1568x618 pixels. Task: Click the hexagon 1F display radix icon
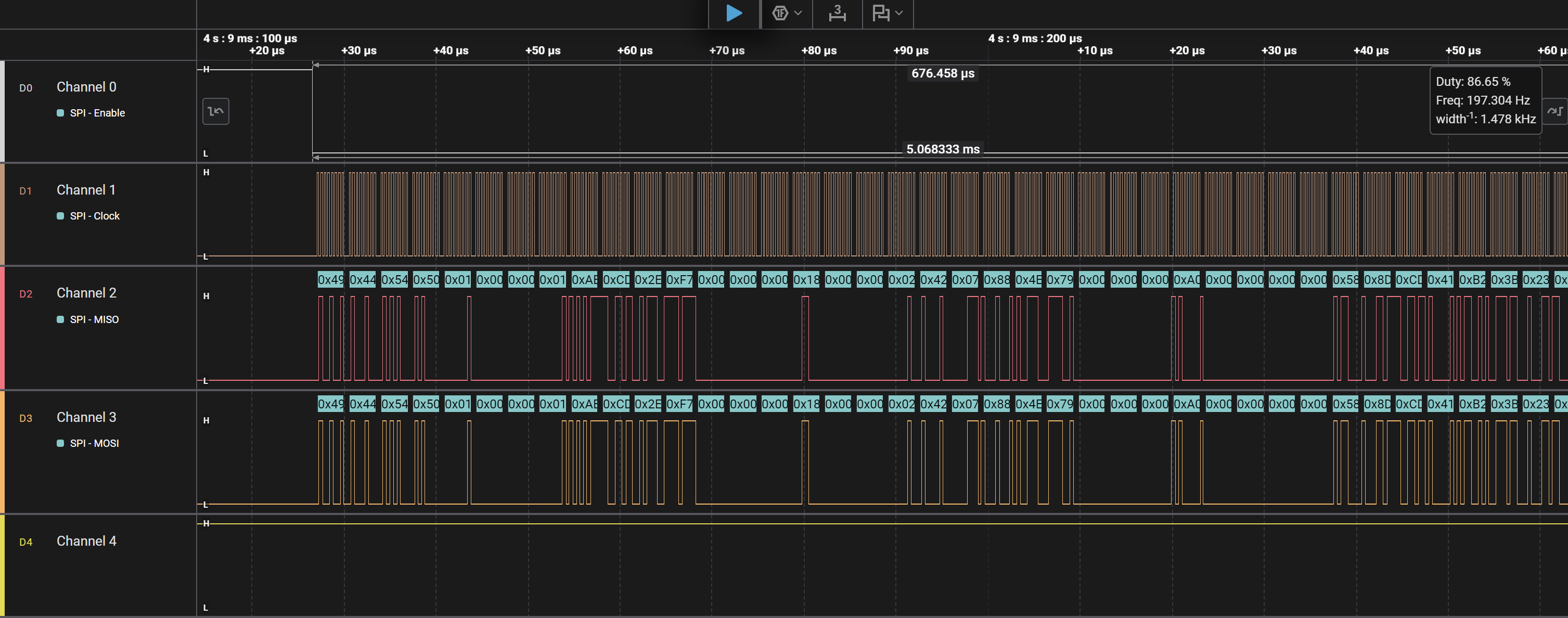780,13
